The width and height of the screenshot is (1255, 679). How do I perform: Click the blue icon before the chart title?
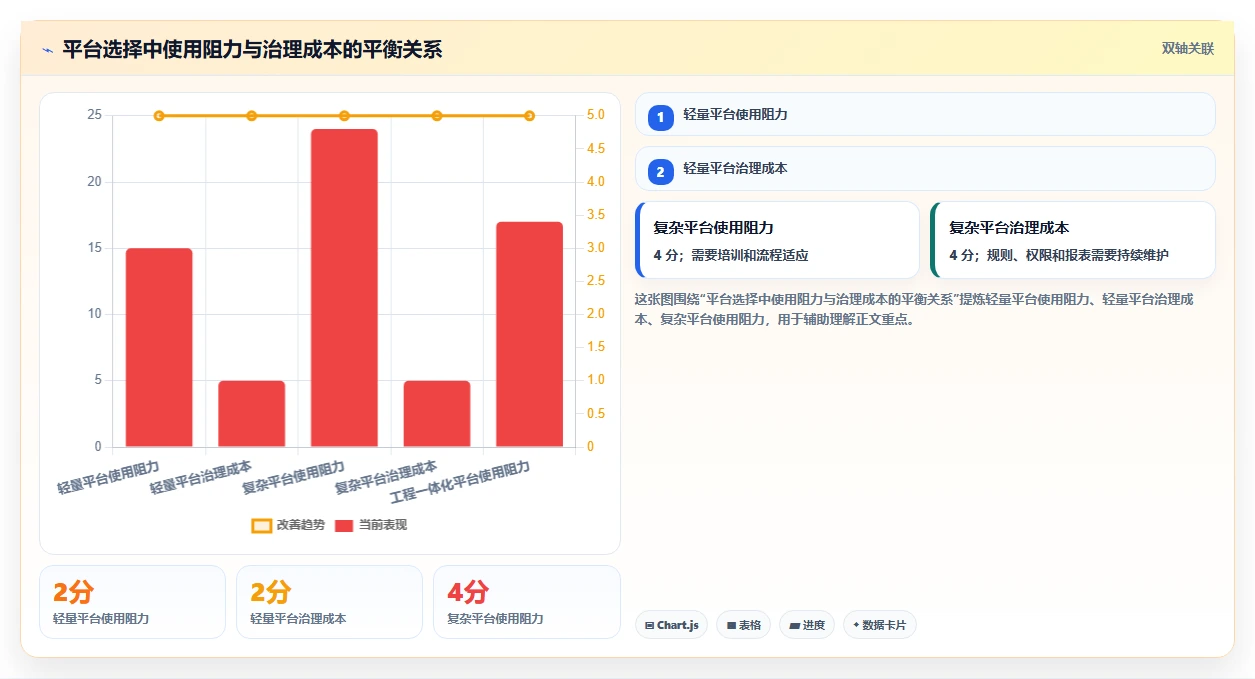tap(47, 50)
